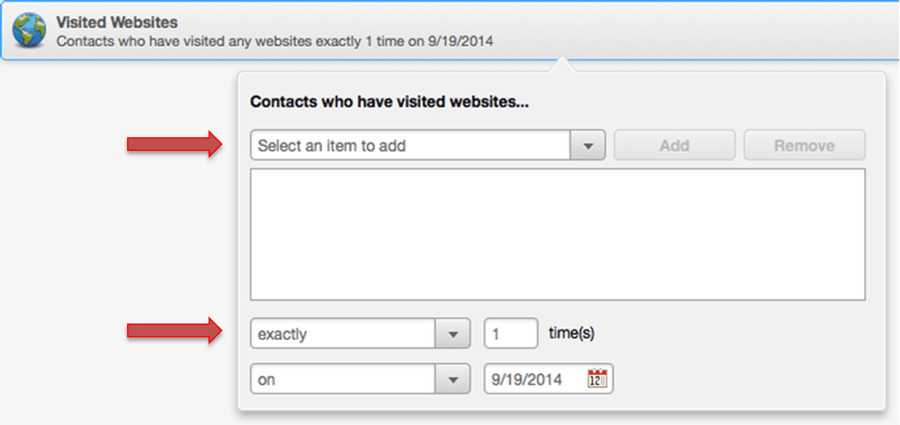Select the 'Visited Websites' title

tap(117, 21)
